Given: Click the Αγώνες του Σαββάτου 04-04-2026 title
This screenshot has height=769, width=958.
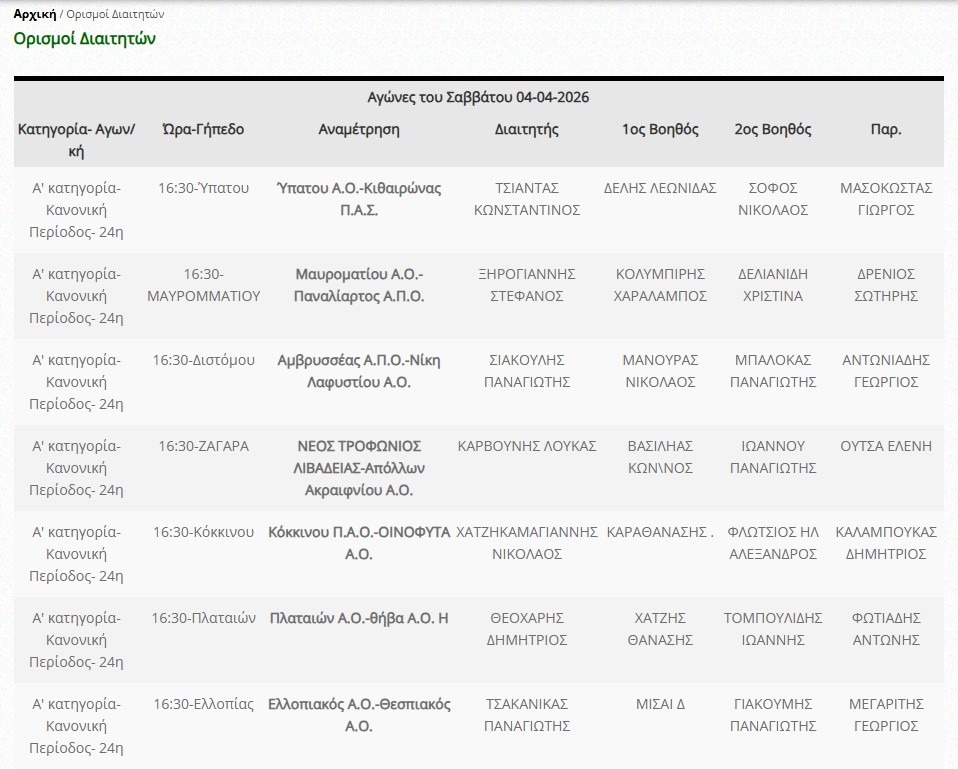Looking at the screenshot, I should (478, 97).
